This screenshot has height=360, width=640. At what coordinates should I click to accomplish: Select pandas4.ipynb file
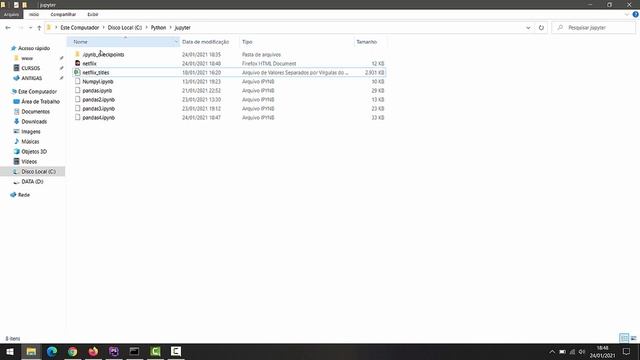tap(98, 118)
